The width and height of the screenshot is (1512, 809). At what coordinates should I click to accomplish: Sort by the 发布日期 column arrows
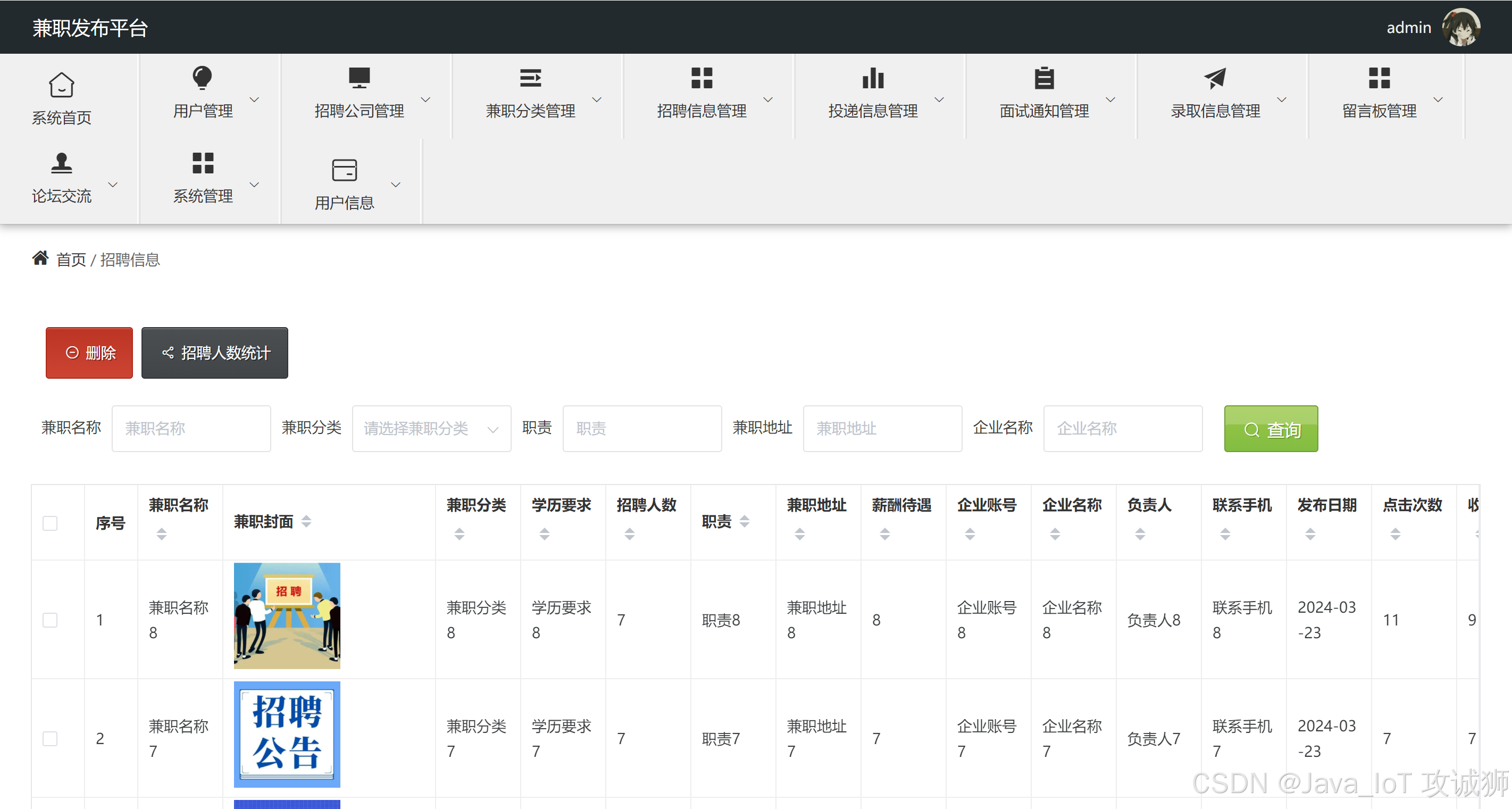coord(1310,533)
